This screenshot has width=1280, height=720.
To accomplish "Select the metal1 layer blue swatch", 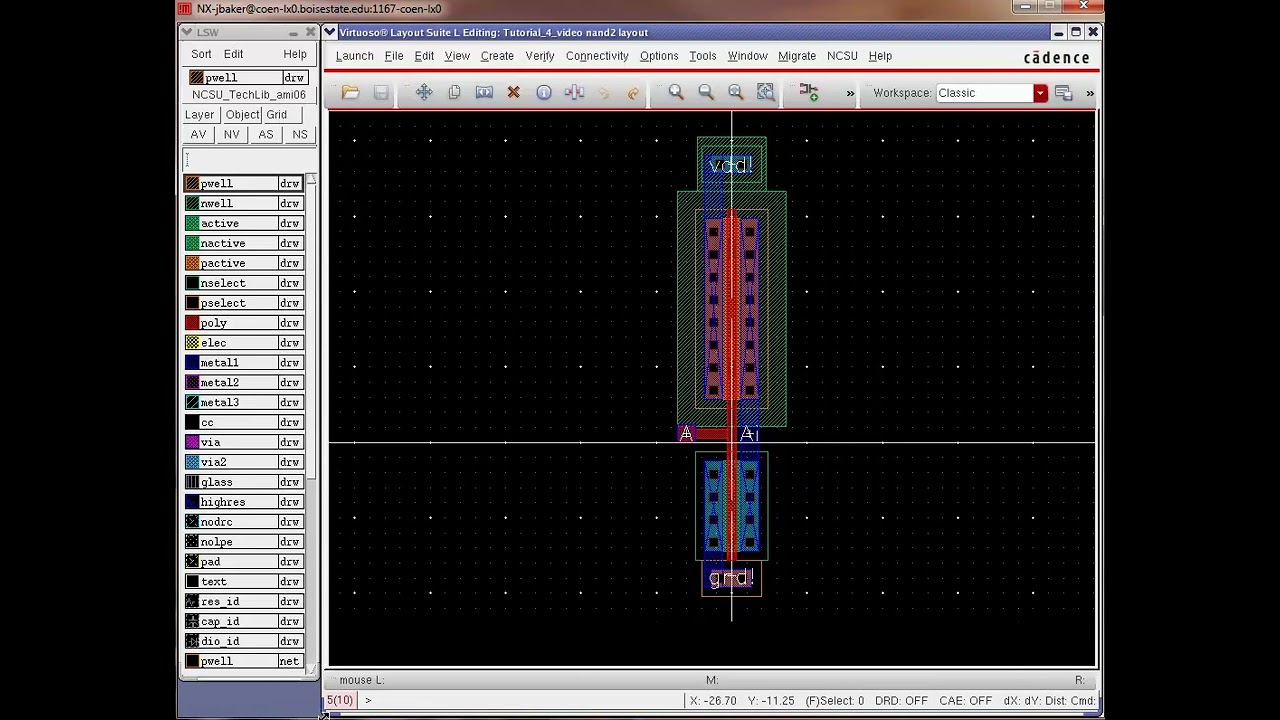I will click(x=192, y=363).
